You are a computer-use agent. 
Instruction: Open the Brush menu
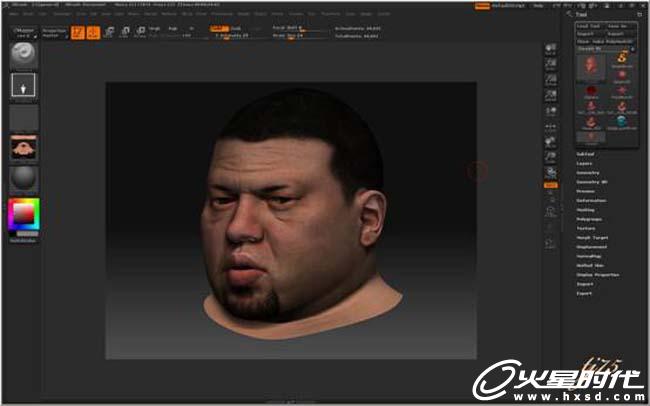[28, 14]
